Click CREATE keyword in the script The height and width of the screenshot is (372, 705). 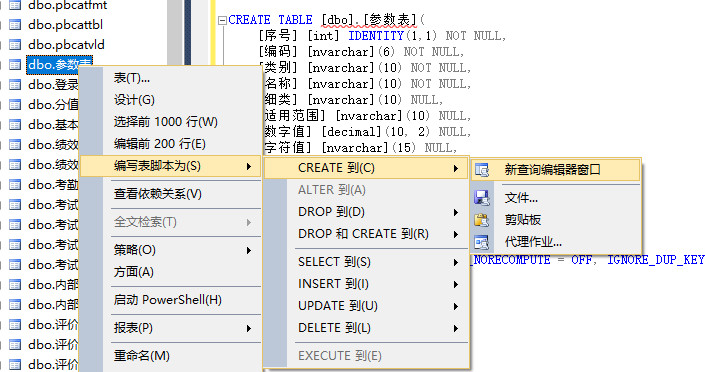[250, 20]
